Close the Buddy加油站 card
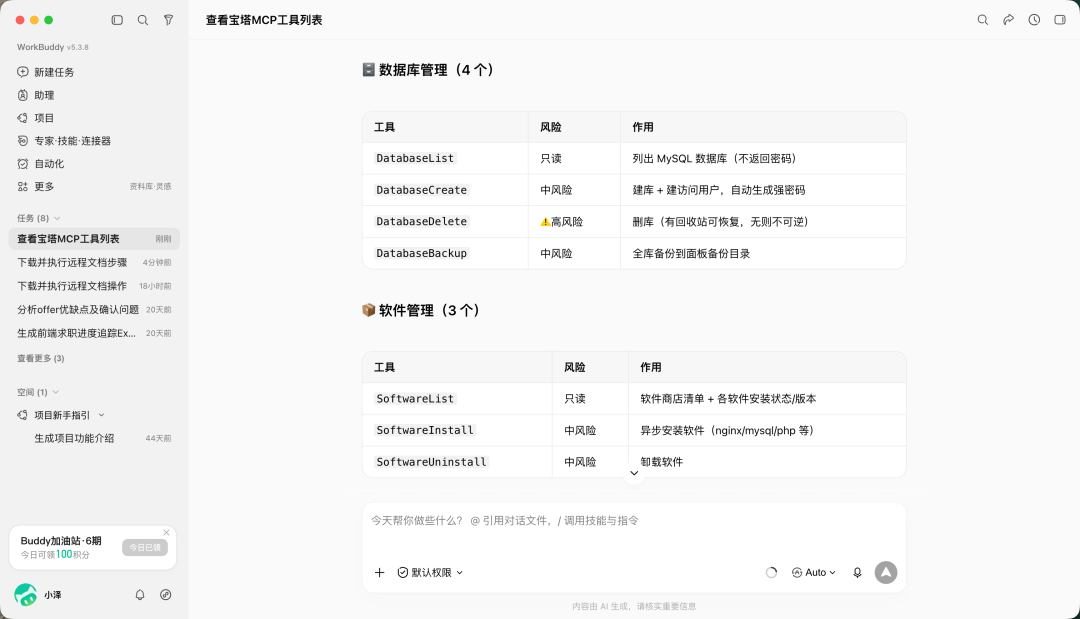The height and width of the screenshot is (619, 1080). tap(166, 532)
